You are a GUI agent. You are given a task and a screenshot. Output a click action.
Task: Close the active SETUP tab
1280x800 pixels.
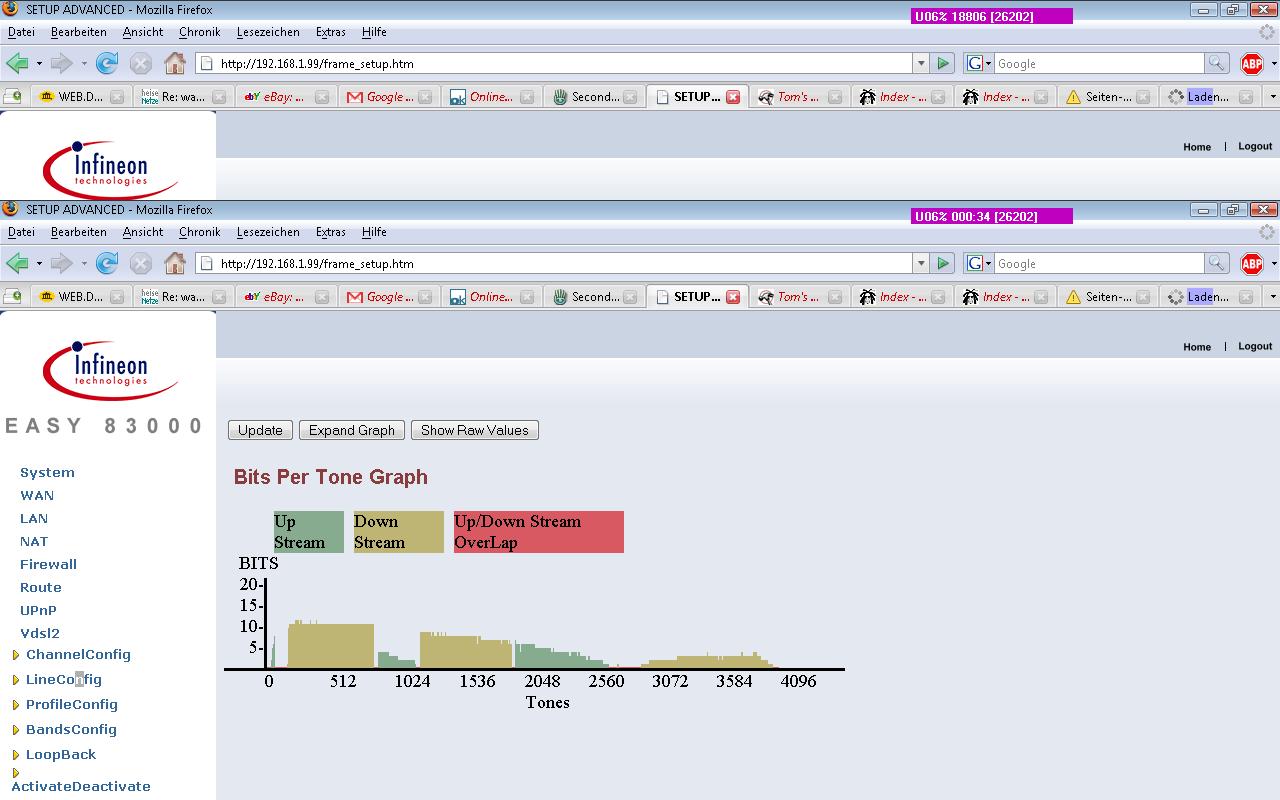733,297
